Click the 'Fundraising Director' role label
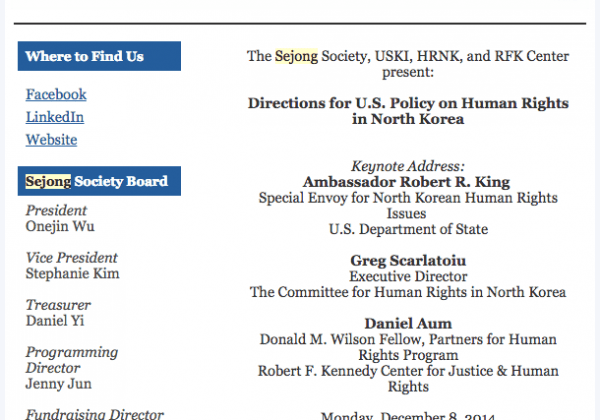 tap(94, 414)
